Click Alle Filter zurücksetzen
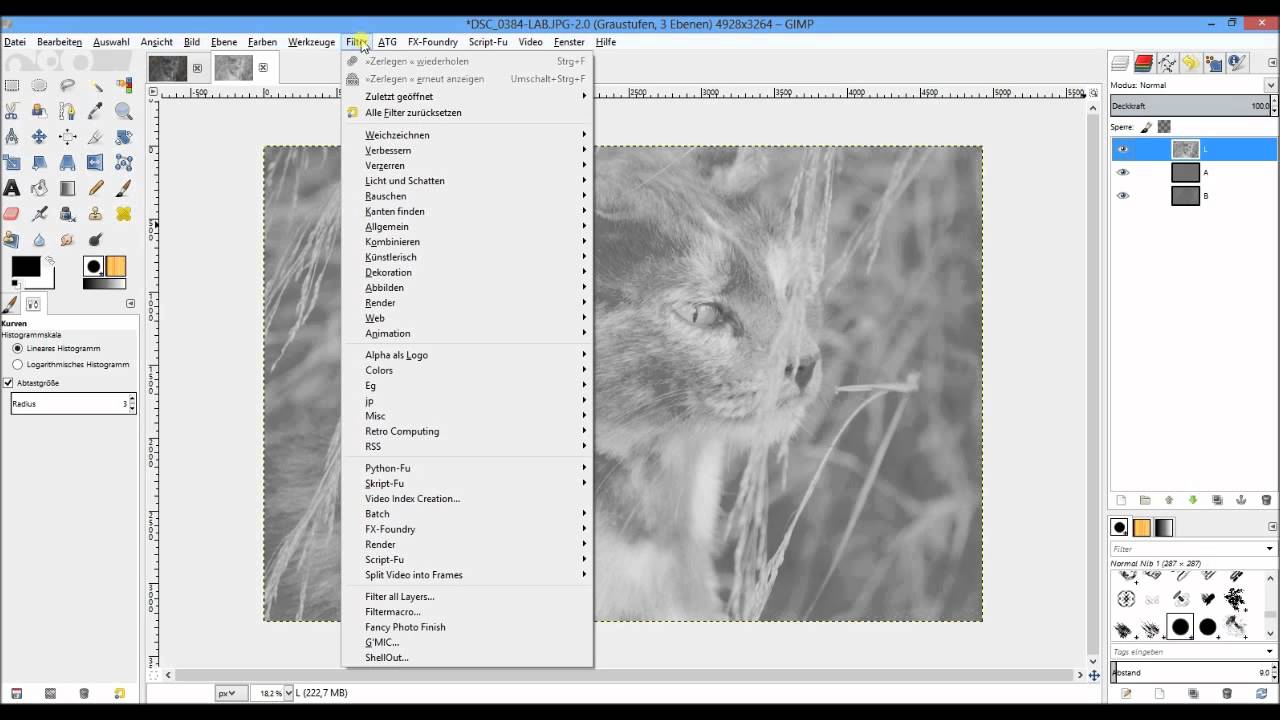This screenshot has width=1280, height=720. click(x=467, y=113)
